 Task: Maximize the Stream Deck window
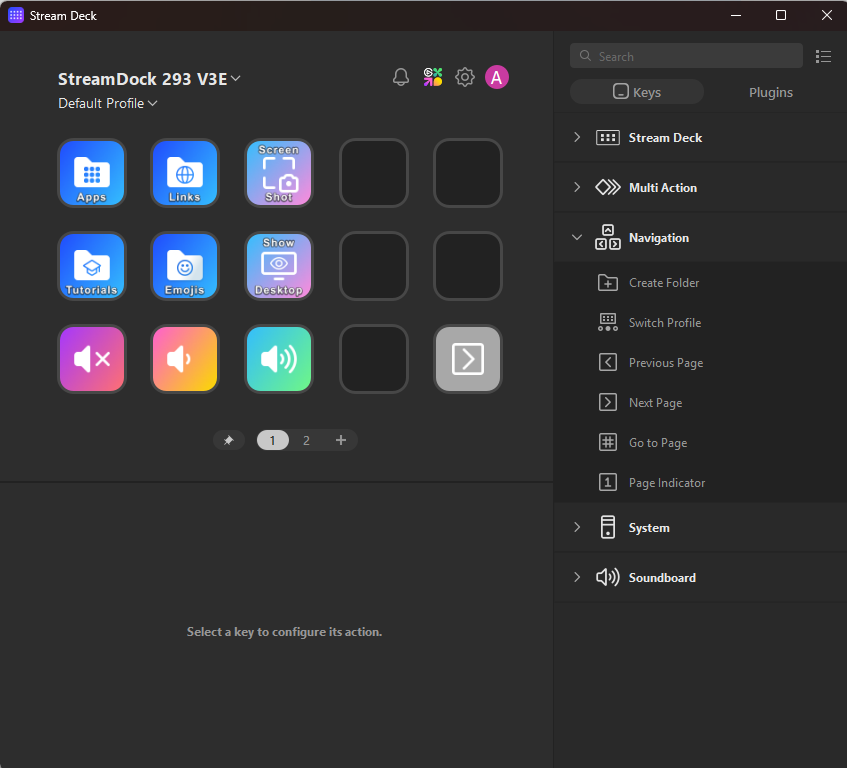click(x=781, y=15)
